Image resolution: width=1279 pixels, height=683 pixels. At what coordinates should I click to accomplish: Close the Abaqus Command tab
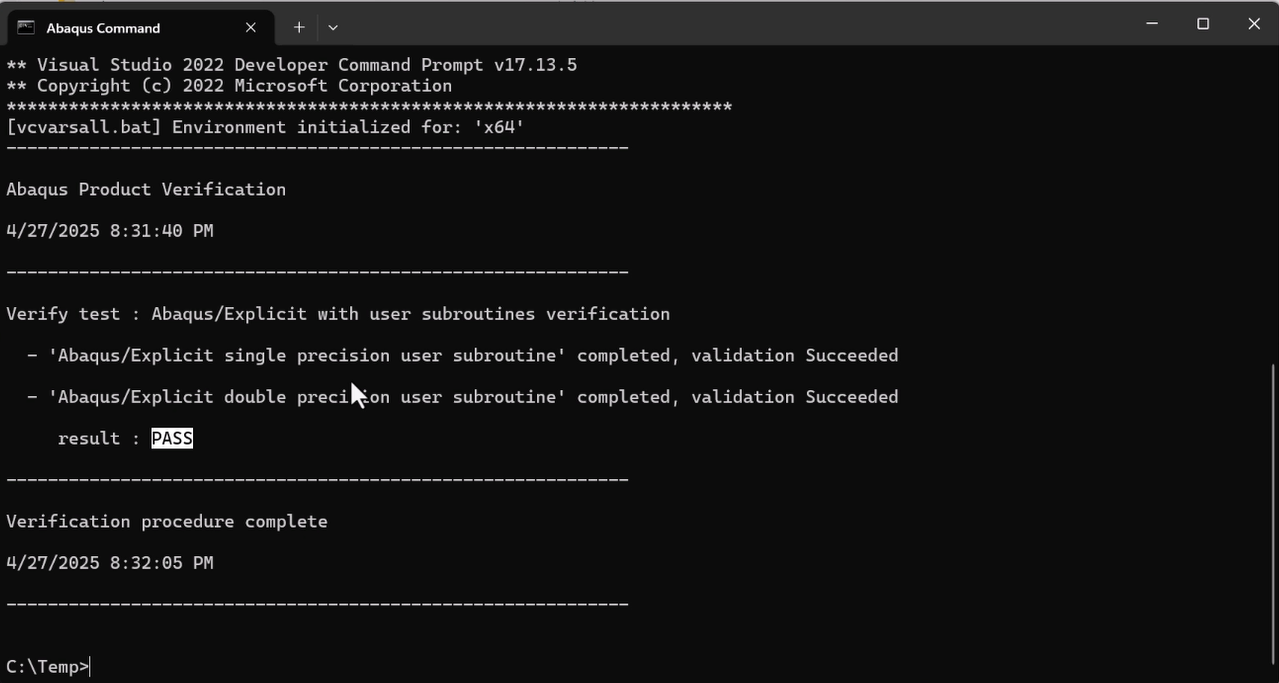pos(250,27)
